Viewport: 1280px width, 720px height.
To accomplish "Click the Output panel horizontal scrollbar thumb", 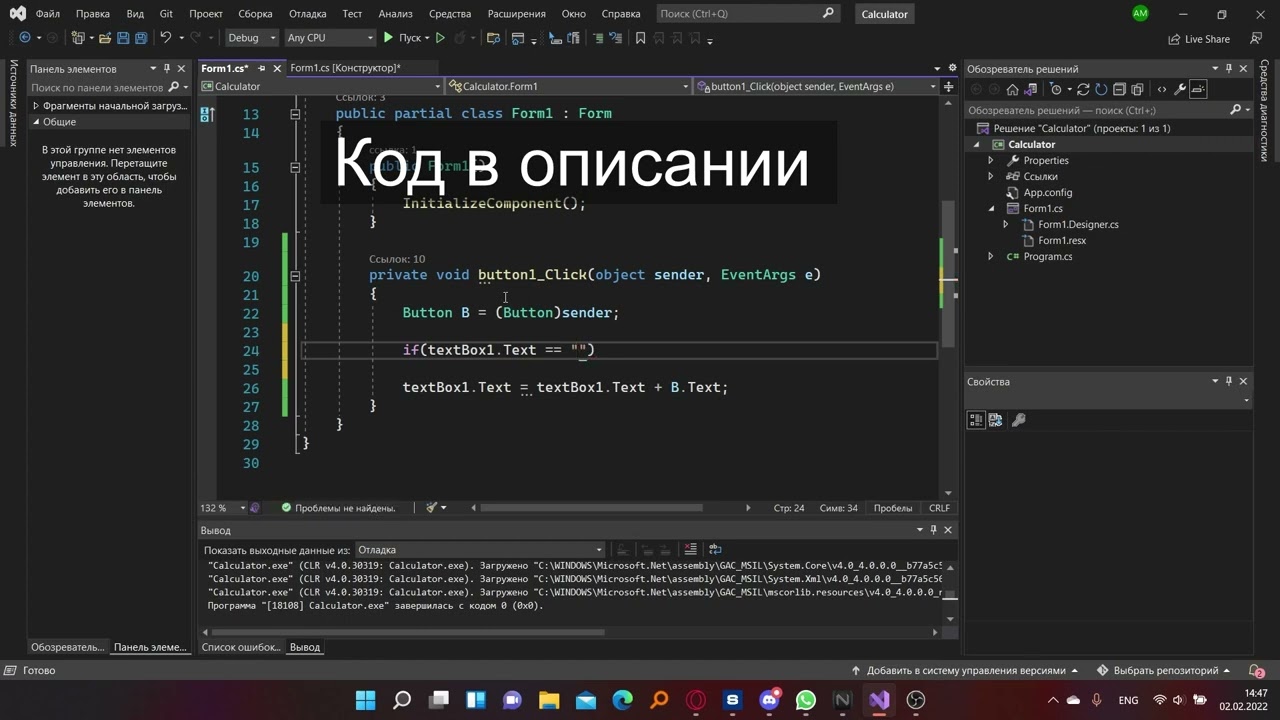I will pos(408,632).
